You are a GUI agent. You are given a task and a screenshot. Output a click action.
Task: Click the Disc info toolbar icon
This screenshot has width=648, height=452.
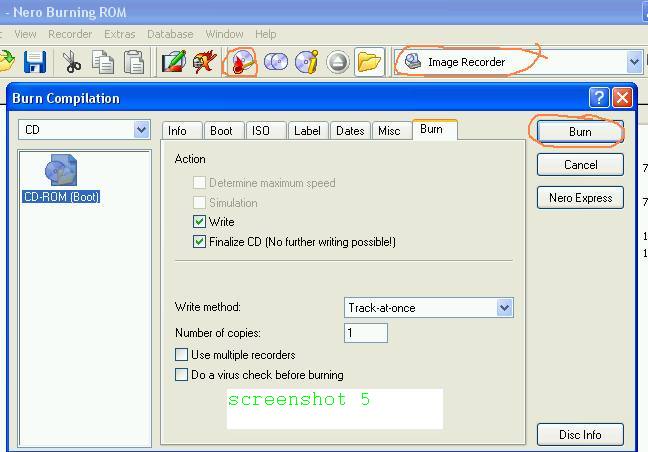click(x=307, y=62)
